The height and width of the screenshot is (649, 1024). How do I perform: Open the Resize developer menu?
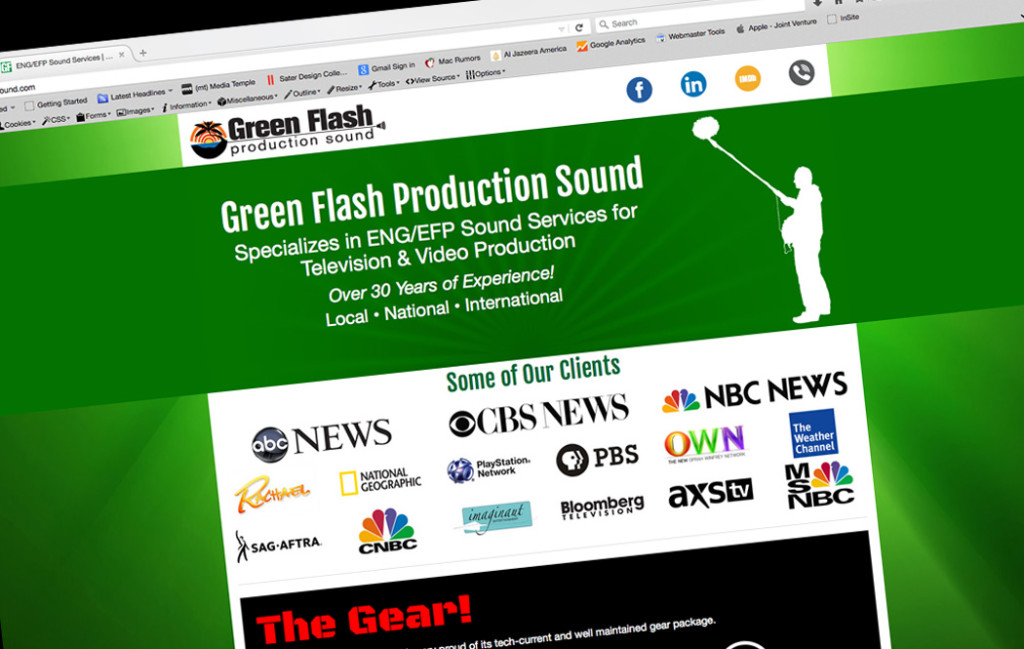pos(344,88)
